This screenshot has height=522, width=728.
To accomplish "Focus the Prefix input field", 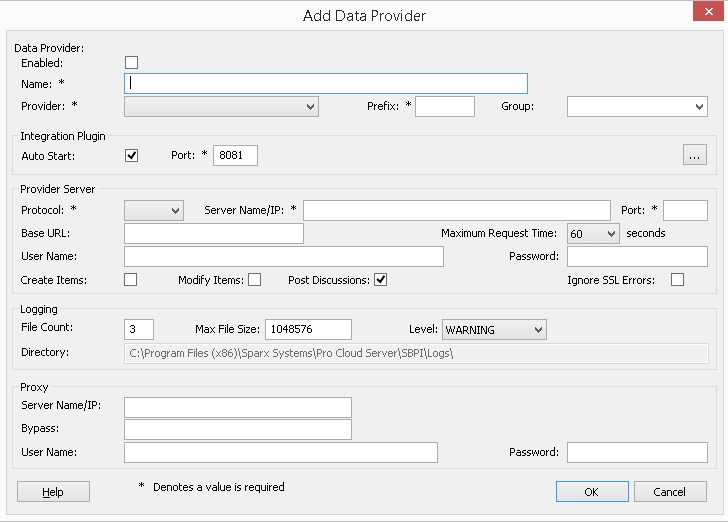I will coord(445,107).
